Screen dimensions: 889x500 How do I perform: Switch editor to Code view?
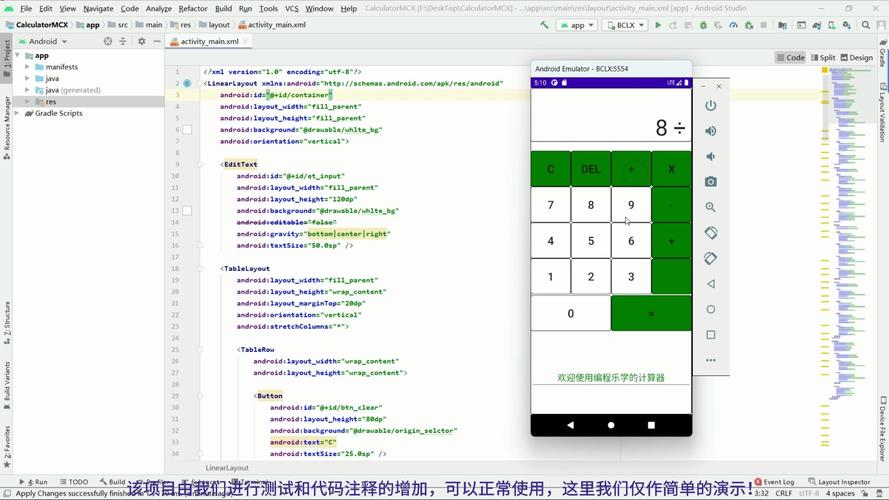pyautogui.click(x=791, y=57)
